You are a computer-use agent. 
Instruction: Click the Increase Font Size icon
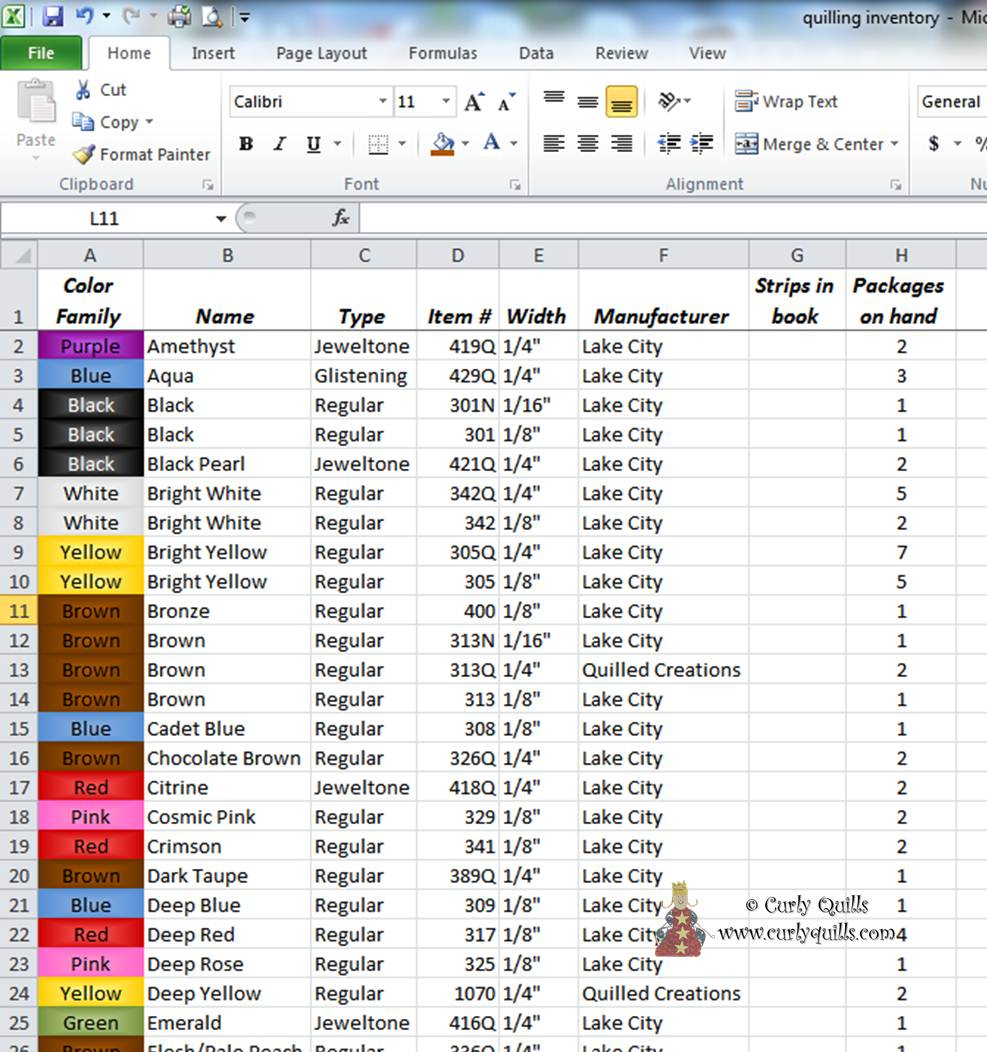474,102
